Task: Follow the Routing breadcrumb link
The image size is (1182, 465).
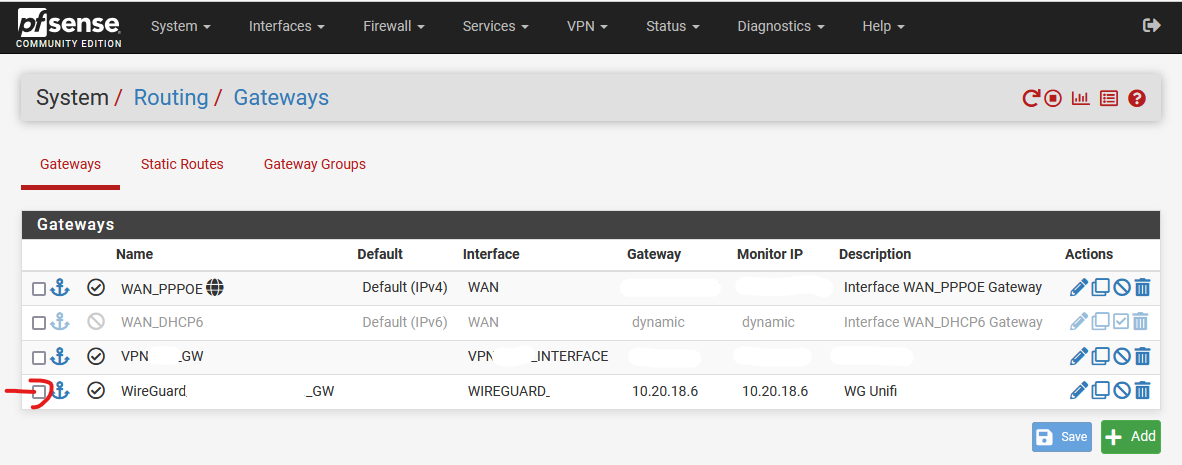Action: click(171, 97)
